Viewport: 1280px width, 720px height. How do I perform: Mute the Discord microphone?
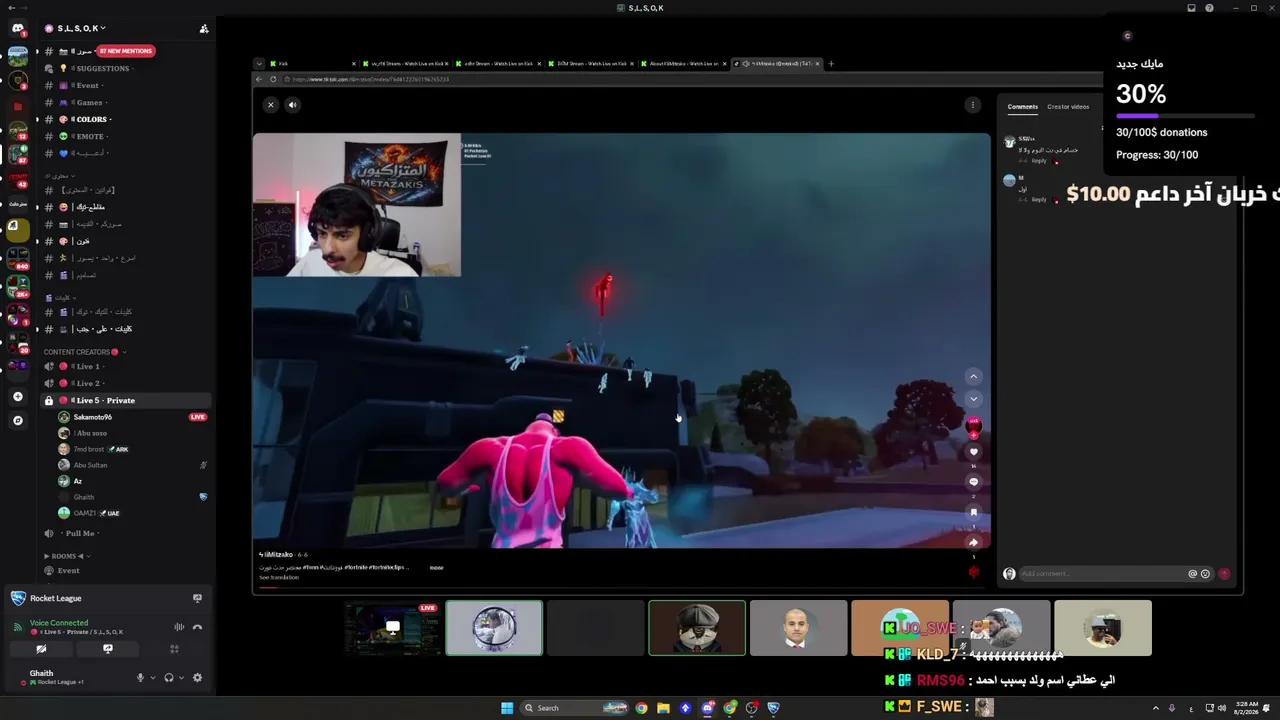(x=140, y=677)
